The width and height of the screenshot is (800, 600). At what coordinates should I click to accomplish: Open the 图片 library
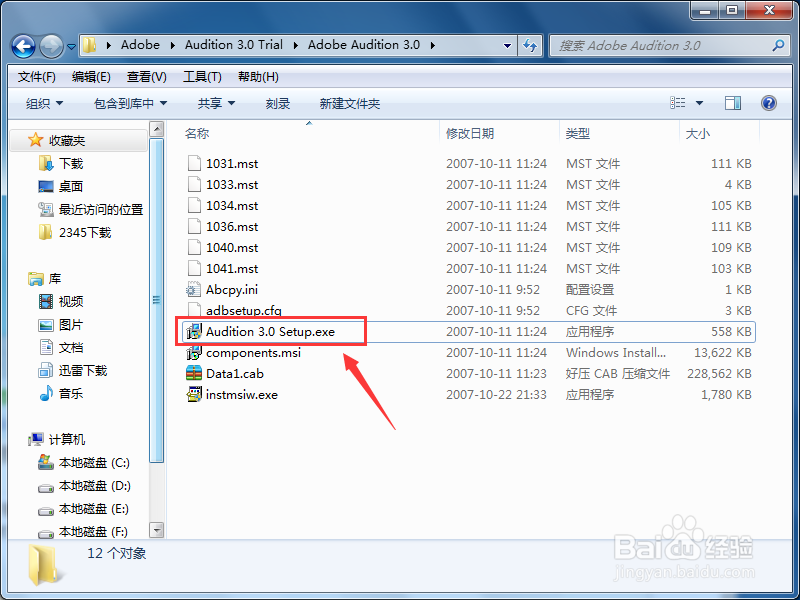click(x=60, y=324)
